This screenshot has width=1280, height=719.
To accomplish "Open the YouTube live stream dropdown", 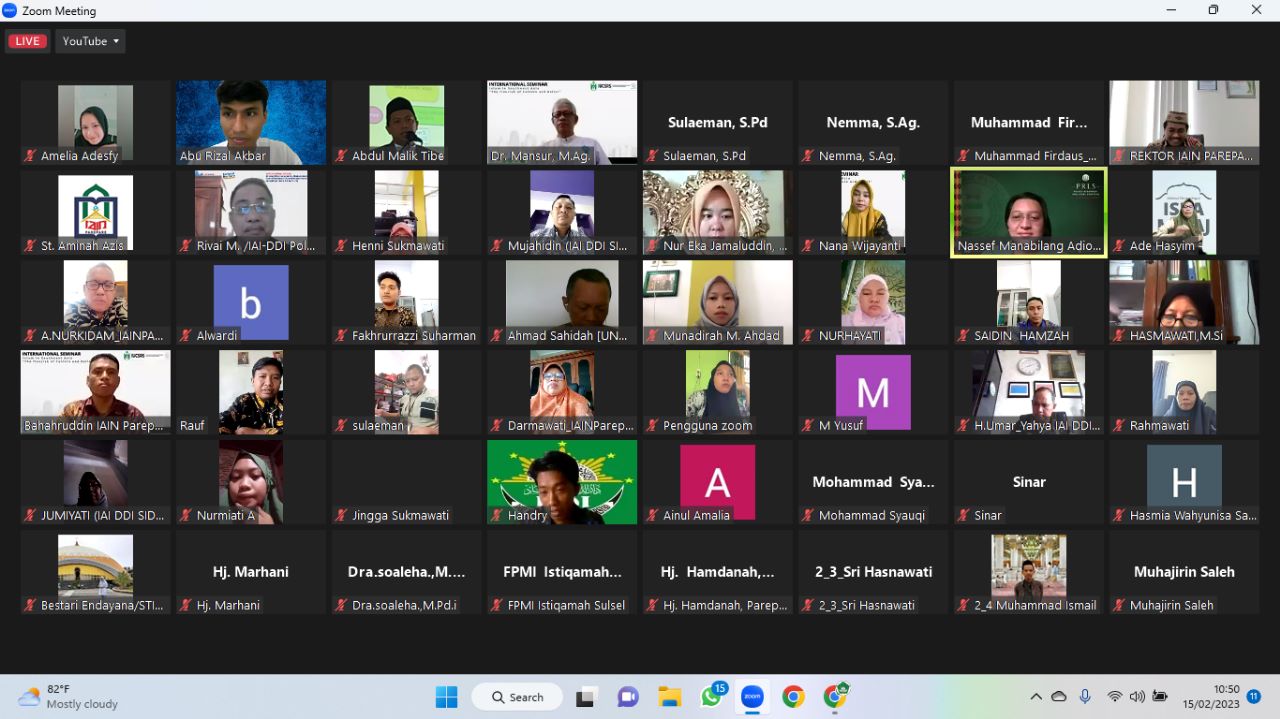I will tap(90, 41).
